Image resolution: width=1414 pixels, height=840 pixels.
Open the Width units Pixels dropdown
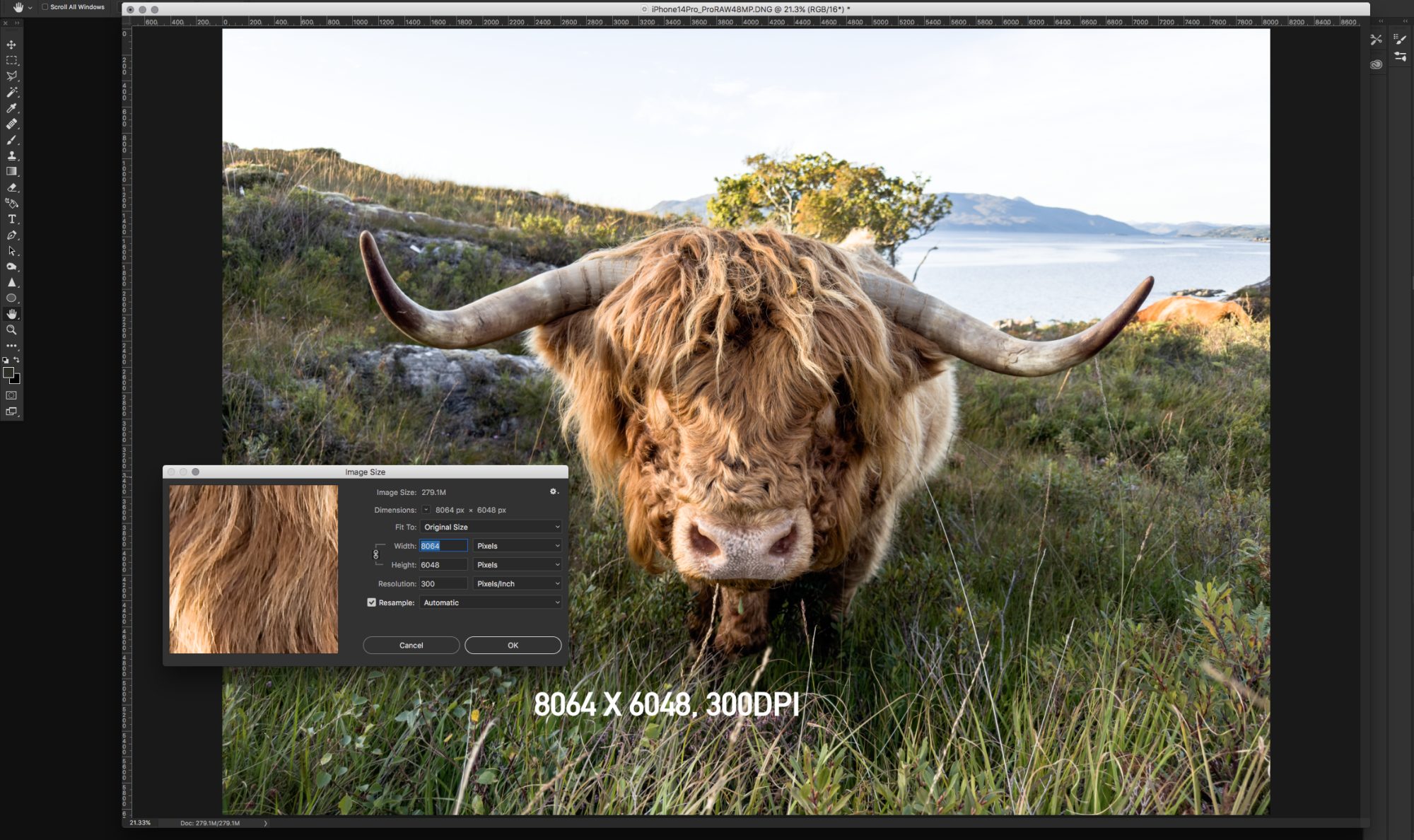[x=518, y=546]
